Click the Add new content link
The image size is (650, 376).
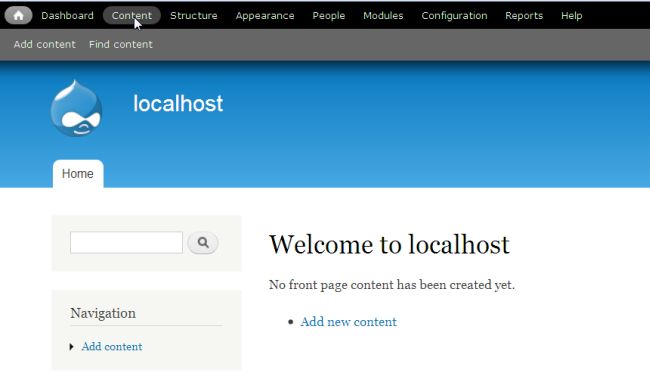tap(349, 322)
